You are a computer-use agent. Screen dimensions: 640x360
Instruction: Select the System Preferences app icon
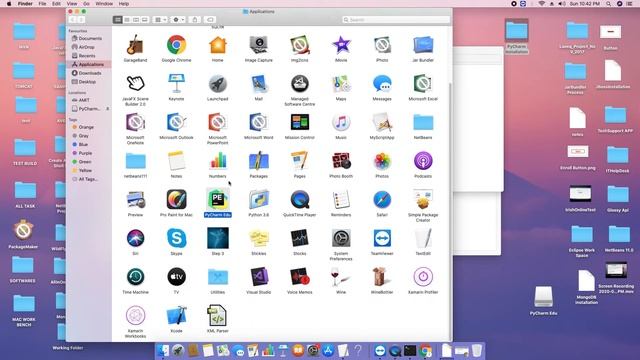click(341, 238)
